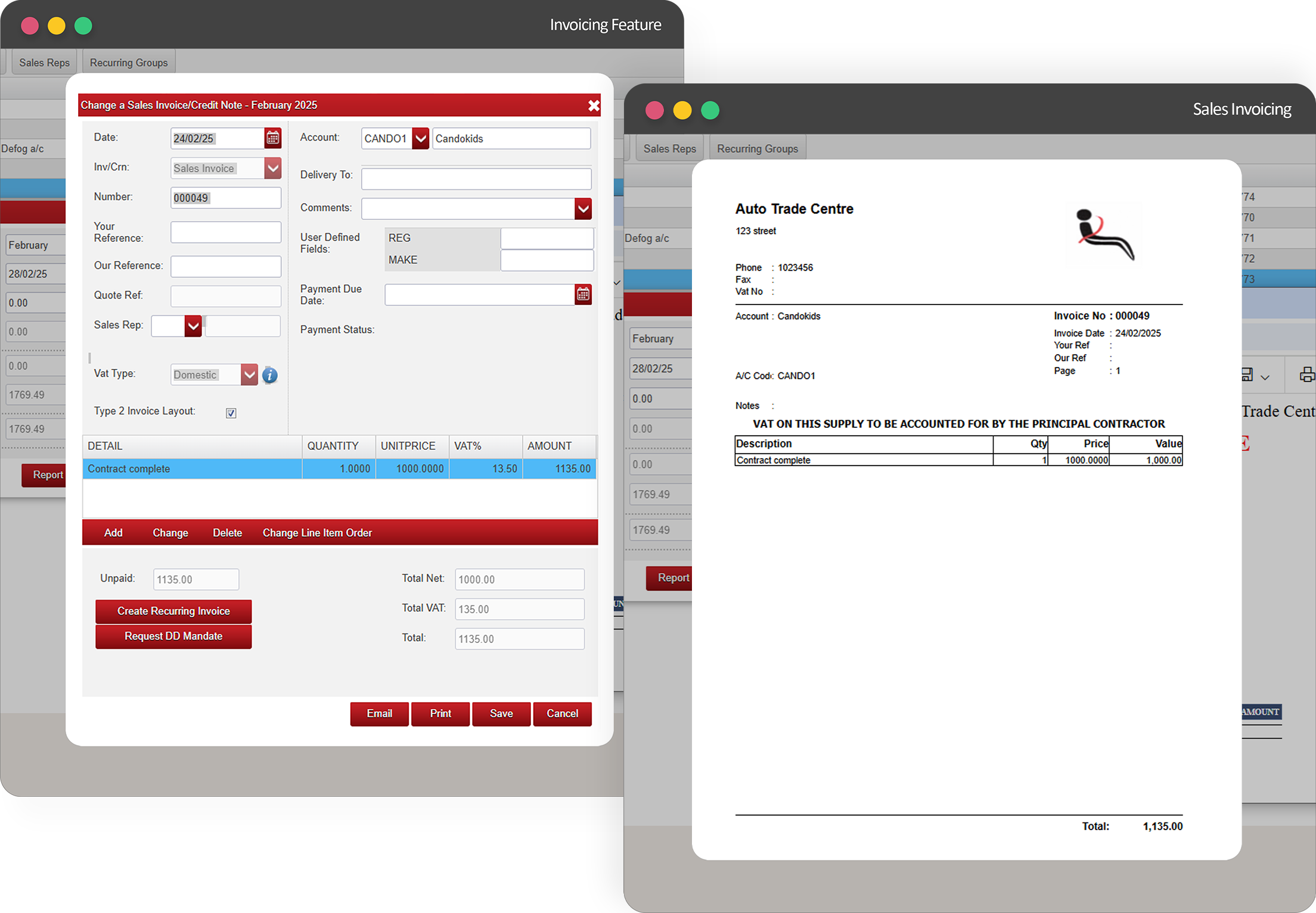Click the printer icon in Sales Invoicing window
1316x913 pixels.
click(x=1307, y=374)
